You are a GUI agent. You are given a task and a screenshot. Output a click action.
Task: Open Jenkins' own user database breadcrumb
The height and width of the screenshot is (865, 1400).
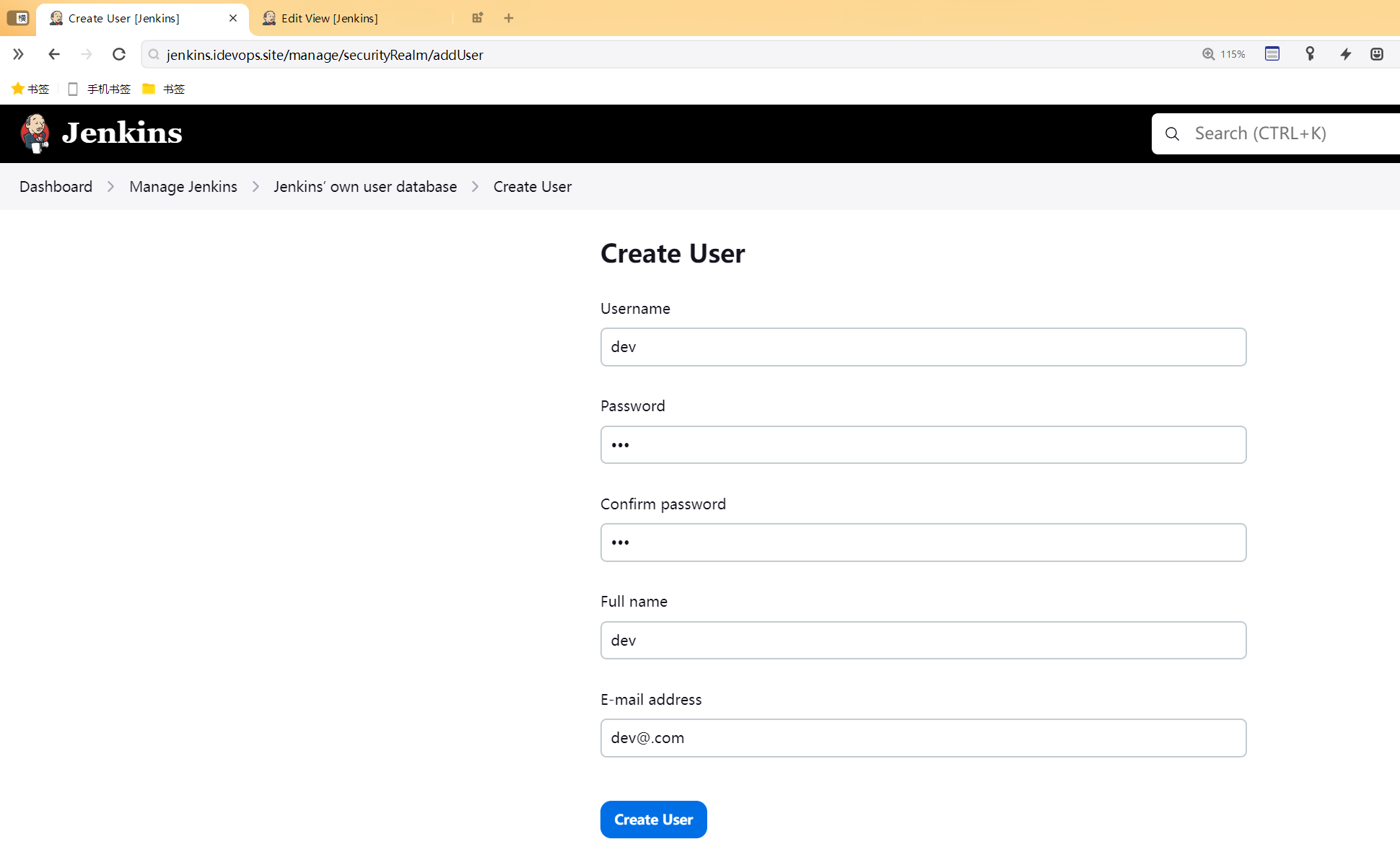(x=365, y=187)
